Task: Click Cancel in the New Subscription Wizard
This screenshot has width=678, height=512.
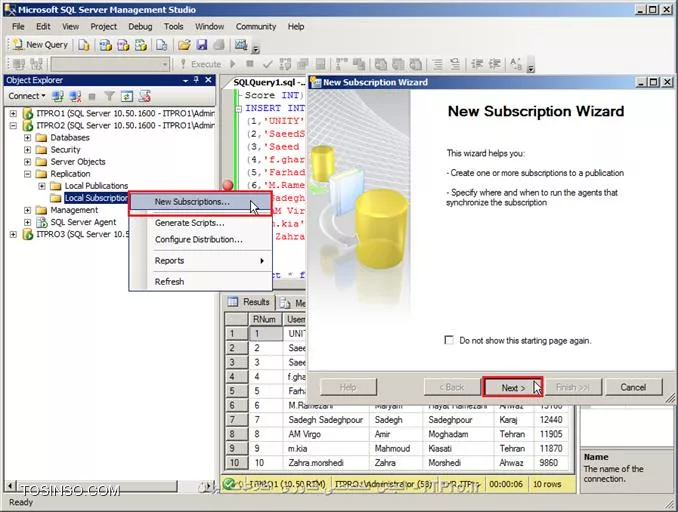Action: point(633,387)
